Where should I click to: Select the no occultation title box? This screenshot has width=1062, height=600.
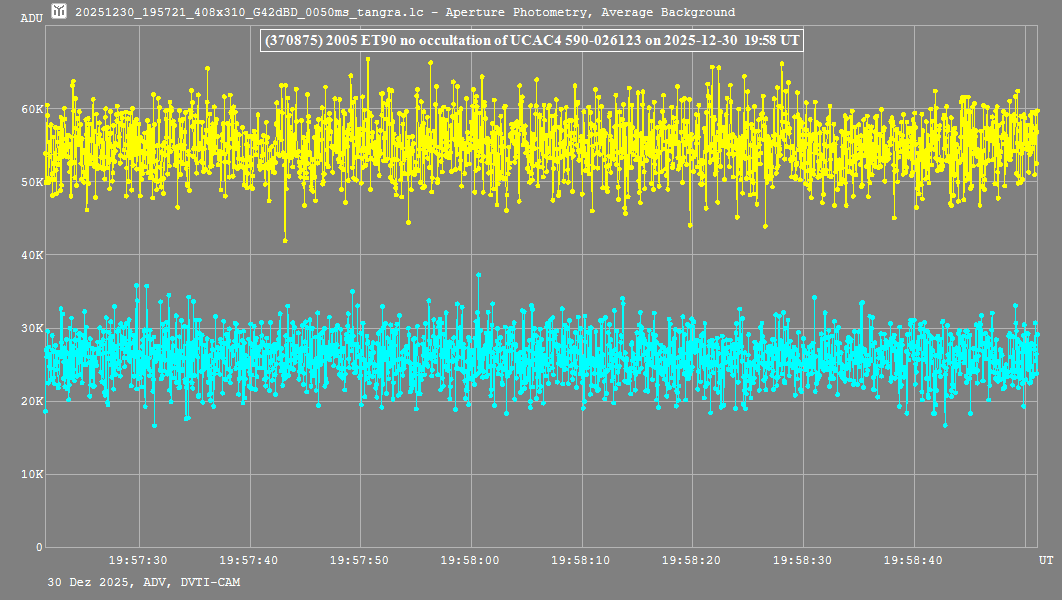coord(530,41)
